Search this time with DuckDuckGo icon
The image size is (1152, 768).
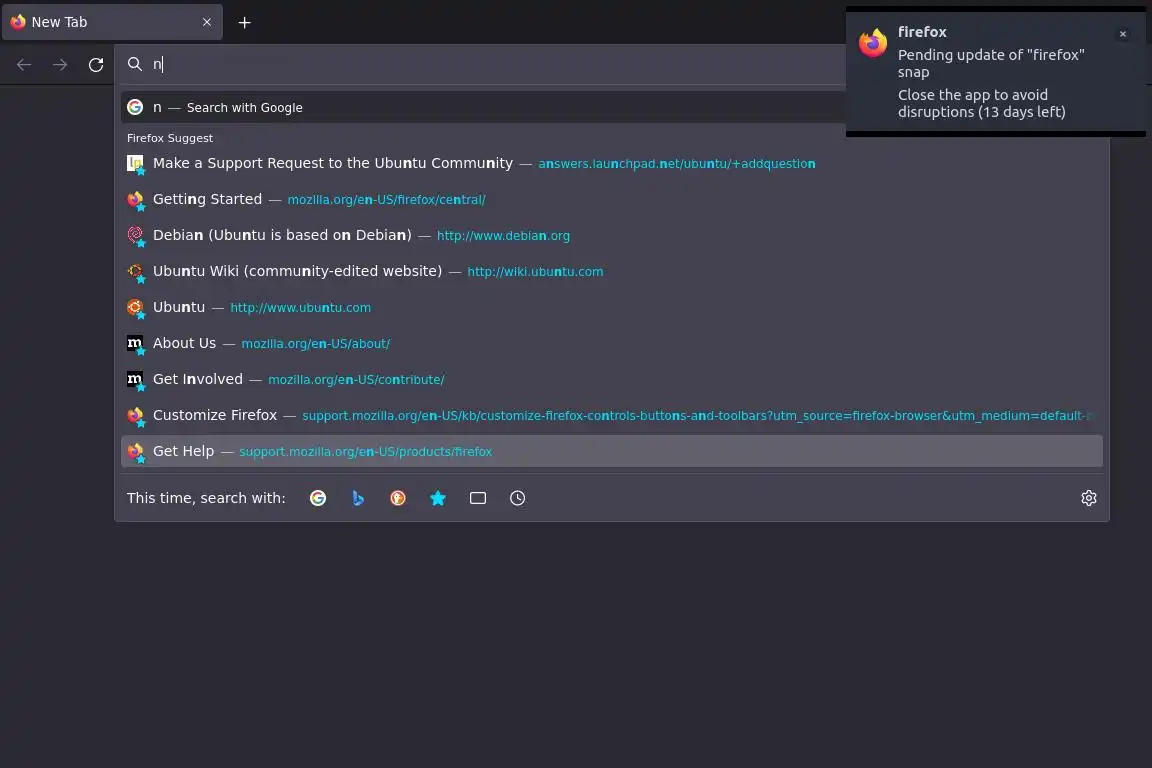[x=398, y=498]
